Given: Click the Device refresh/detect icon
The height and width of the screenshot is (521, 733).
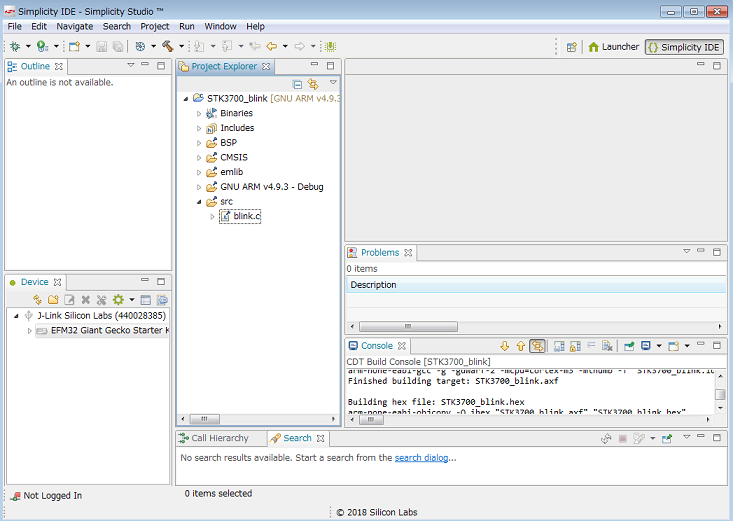Looking at the screenshot, I should [37, 300].
